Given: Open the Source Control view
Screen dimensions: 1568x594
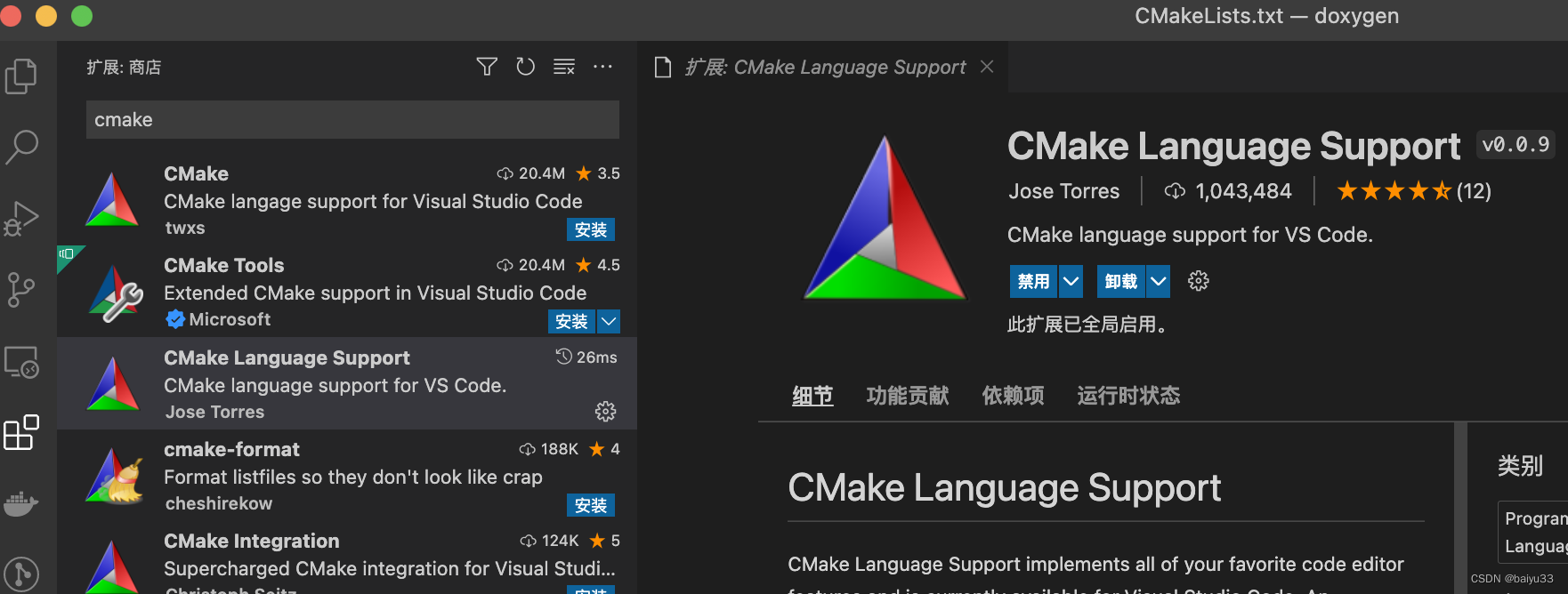Looking at the screenshot, I should coord(21,289).
